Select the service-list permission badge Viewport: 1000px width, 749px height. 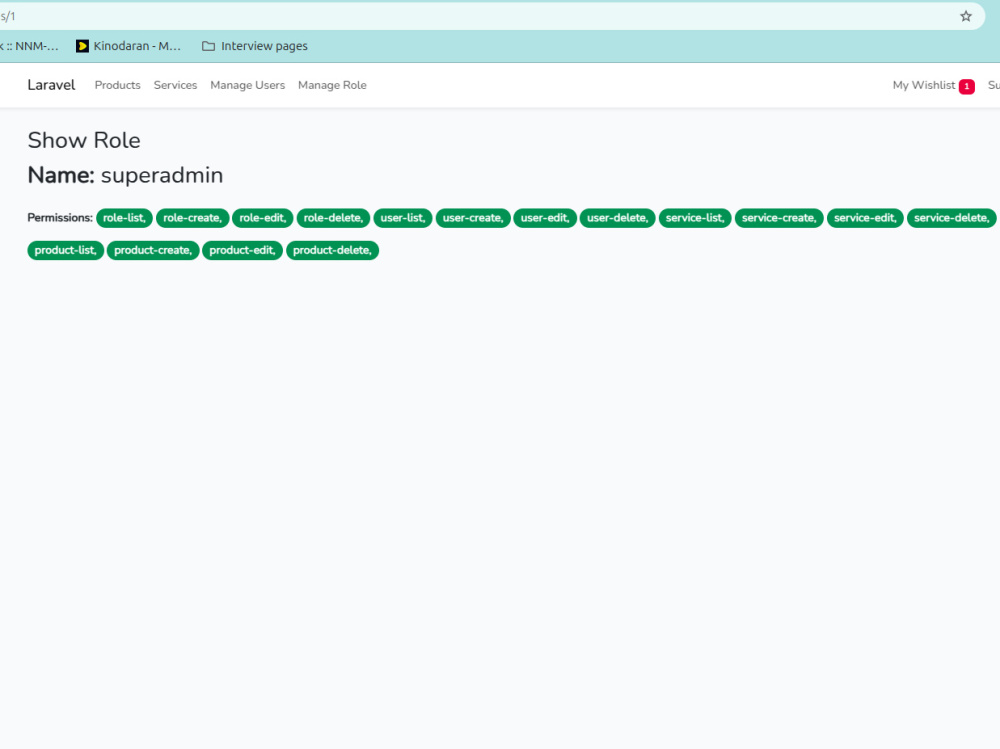coord(695,218)
